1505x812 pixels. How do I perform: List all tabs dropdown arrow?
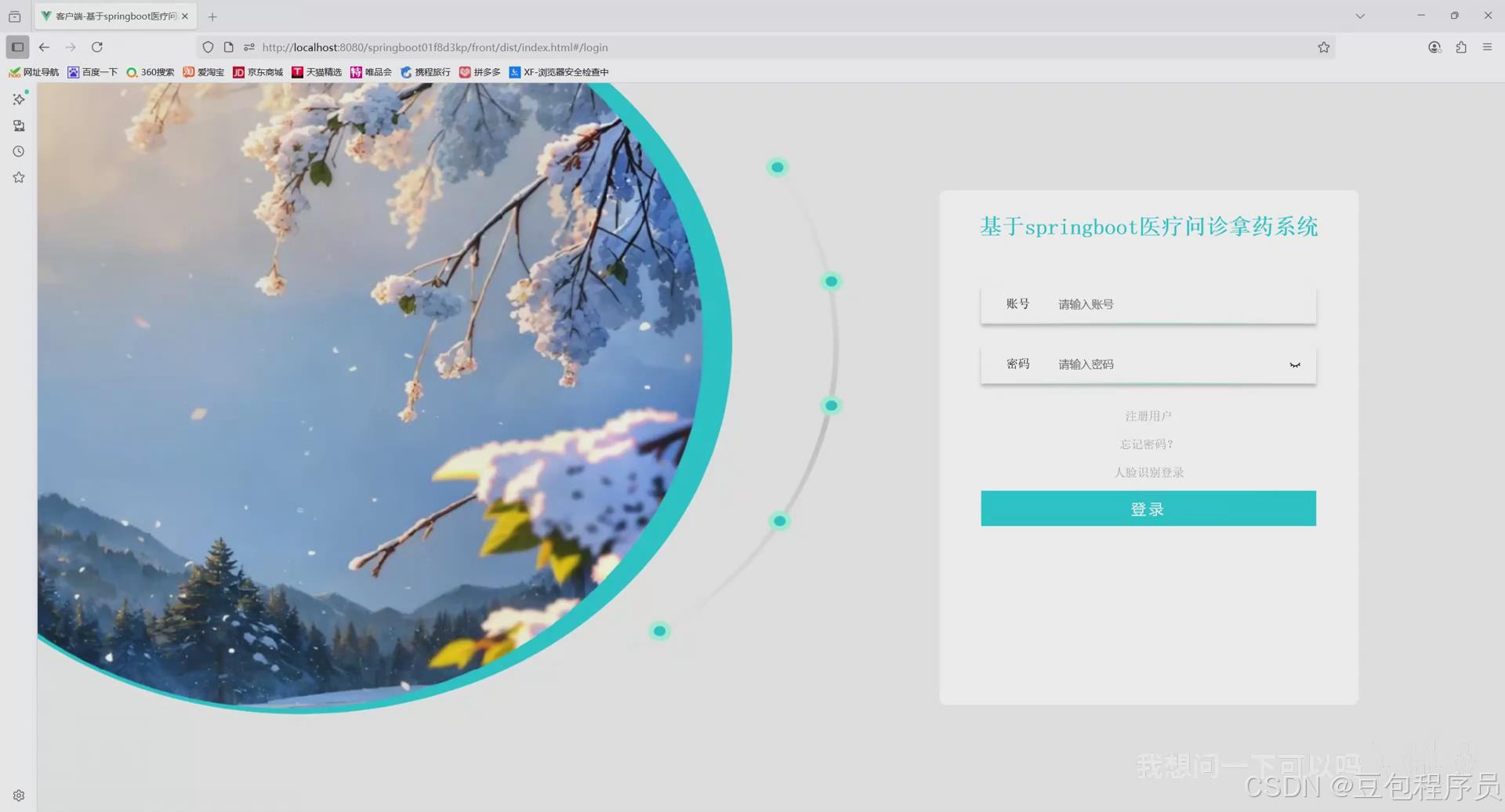click(x=1360, y=16)
